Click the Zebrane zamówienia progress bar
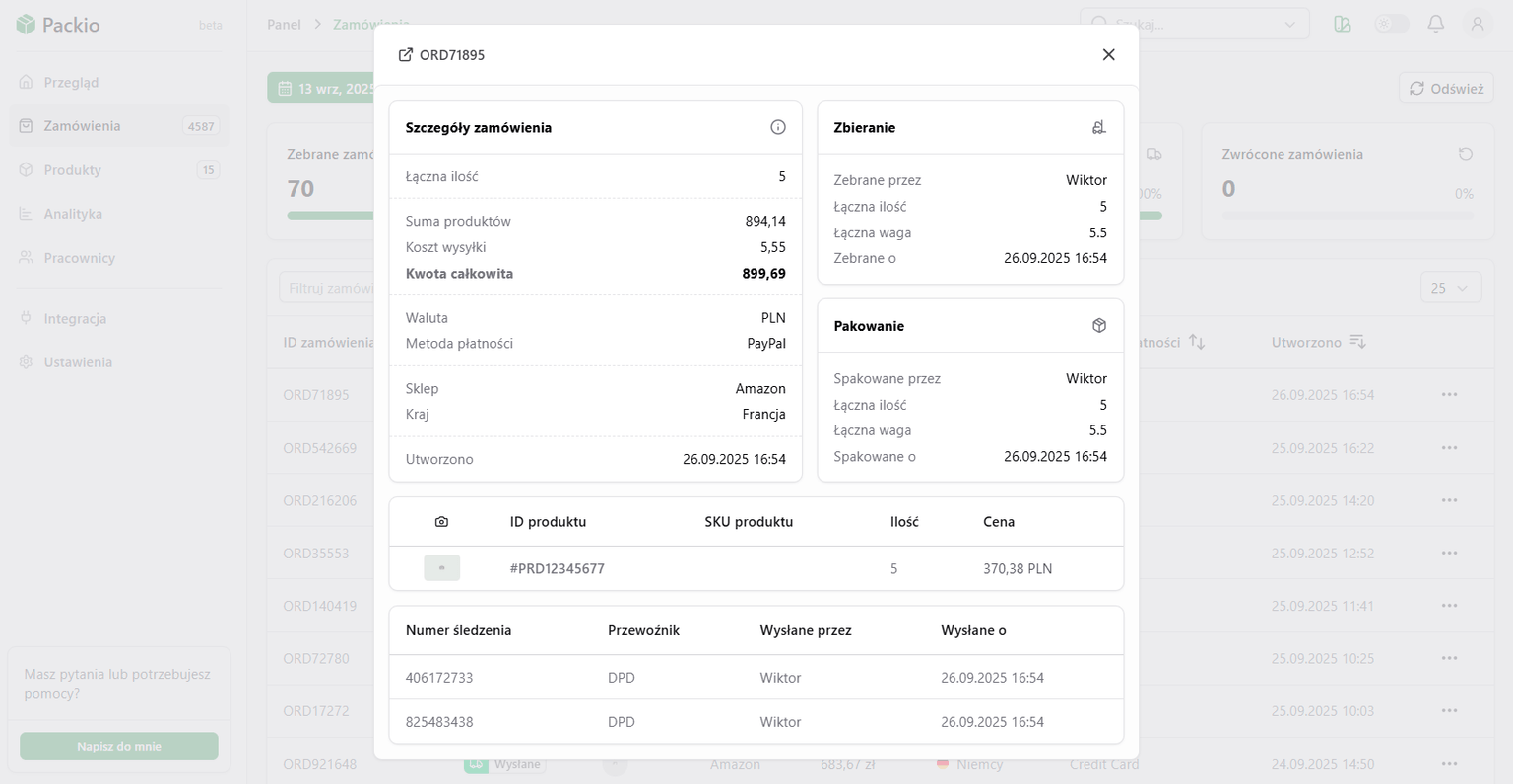This screenshot has width=1513, height=784. tap(330, 215)
